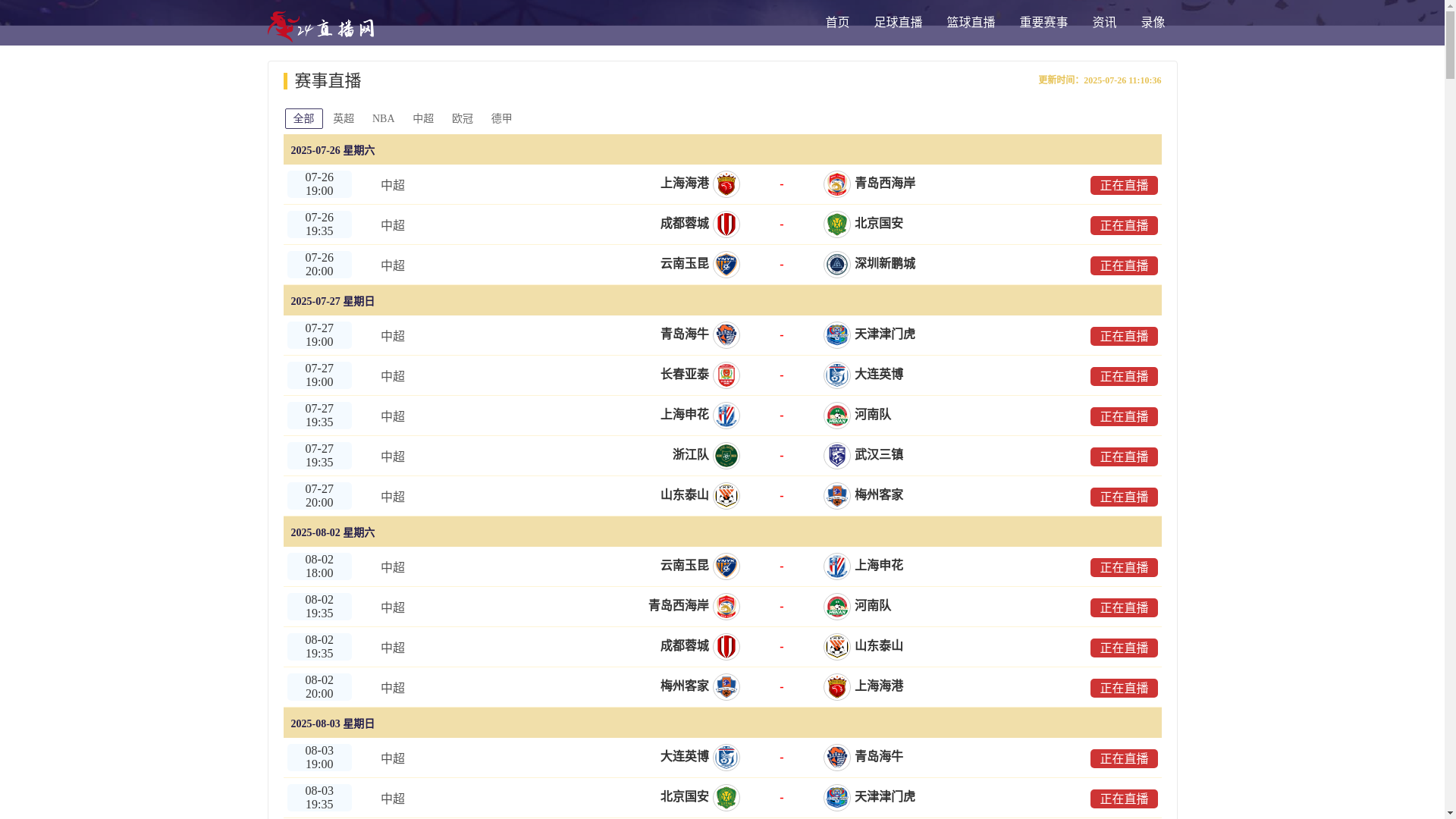This screenshot has height=819, width=1456.
Task: Filter matches by 欧冠
Action: pos(463,118)
